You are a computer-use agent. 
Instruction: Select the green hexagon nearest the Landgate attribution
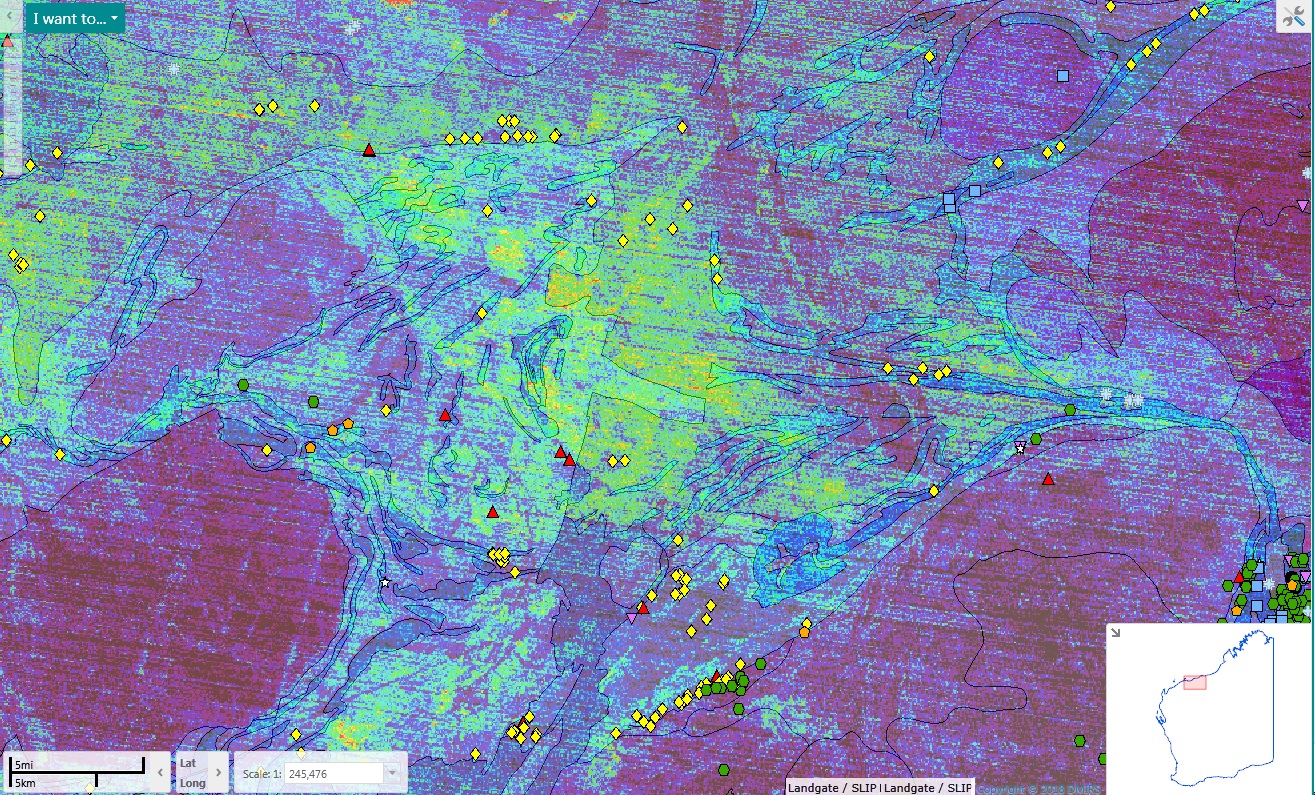pos(723,770)
